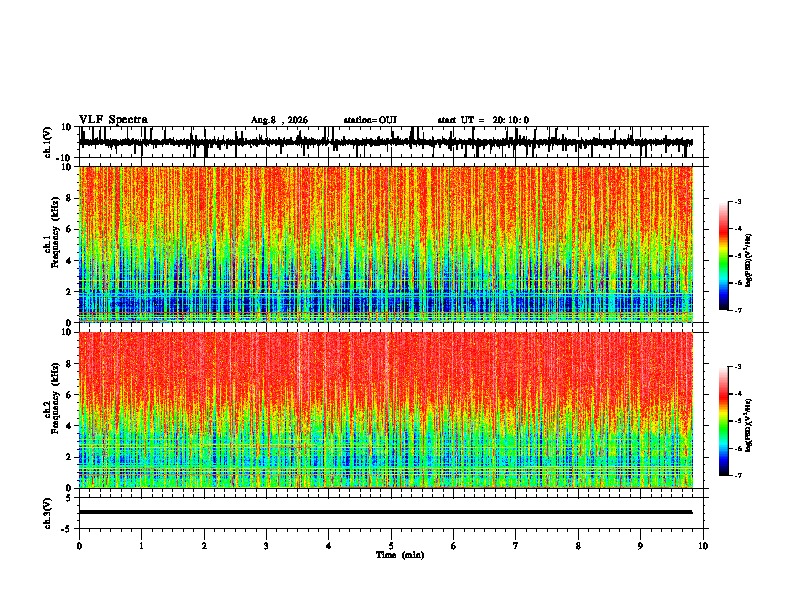
Task: Click the "VLF Spectra" plot title
Action: 113,120
